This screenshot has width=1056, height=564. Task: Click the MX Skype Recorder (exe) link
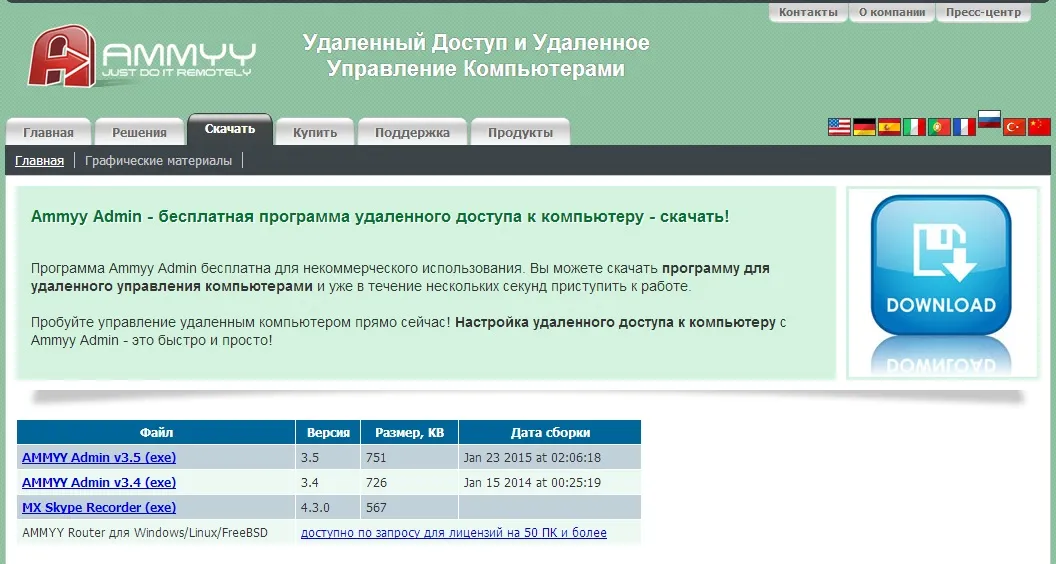tap(98, 508)
